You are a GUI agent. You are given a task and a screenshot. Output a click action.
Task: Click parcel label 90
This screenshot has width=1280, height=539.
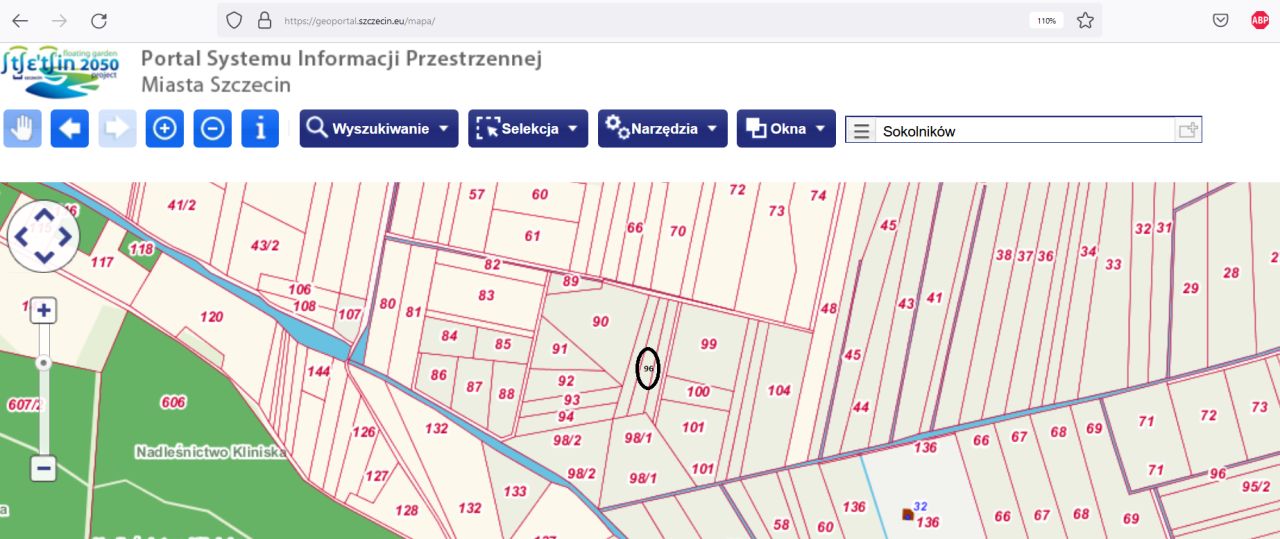pyautogui.click(x=600, y=321)
